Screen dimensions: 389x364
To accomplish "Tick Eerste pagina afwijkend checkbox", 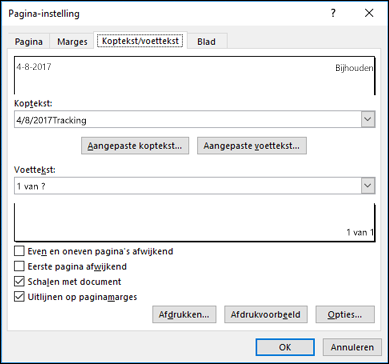I will (x=19, y=266).
